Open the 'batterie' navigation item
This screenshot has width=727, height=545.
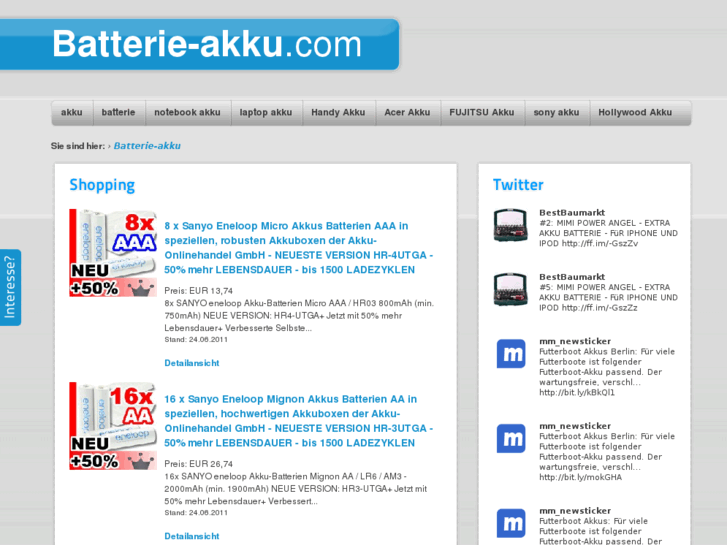[x=119, y=113]
